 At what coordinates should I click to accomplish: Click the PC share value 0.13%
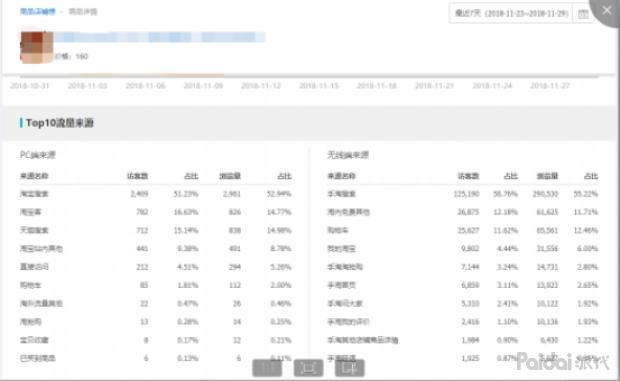point(187,358)
